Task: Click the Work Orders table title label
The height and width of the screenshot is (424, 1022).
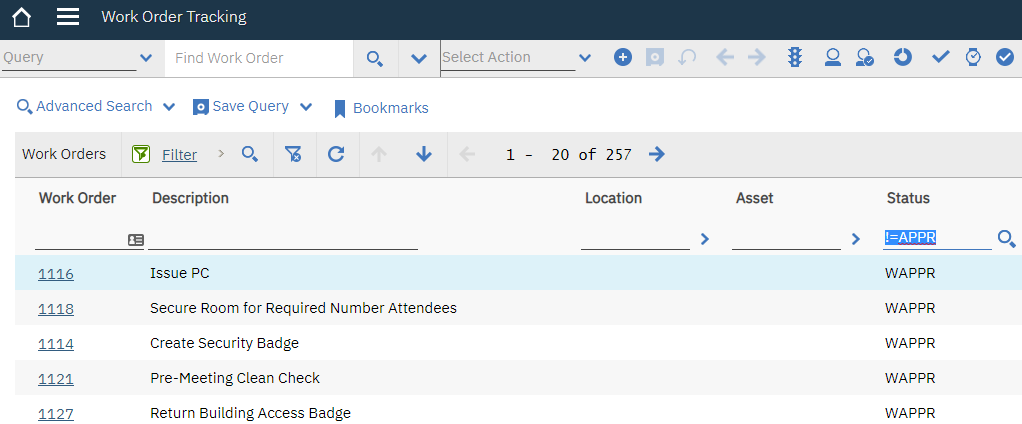Action: click(64, 154)
